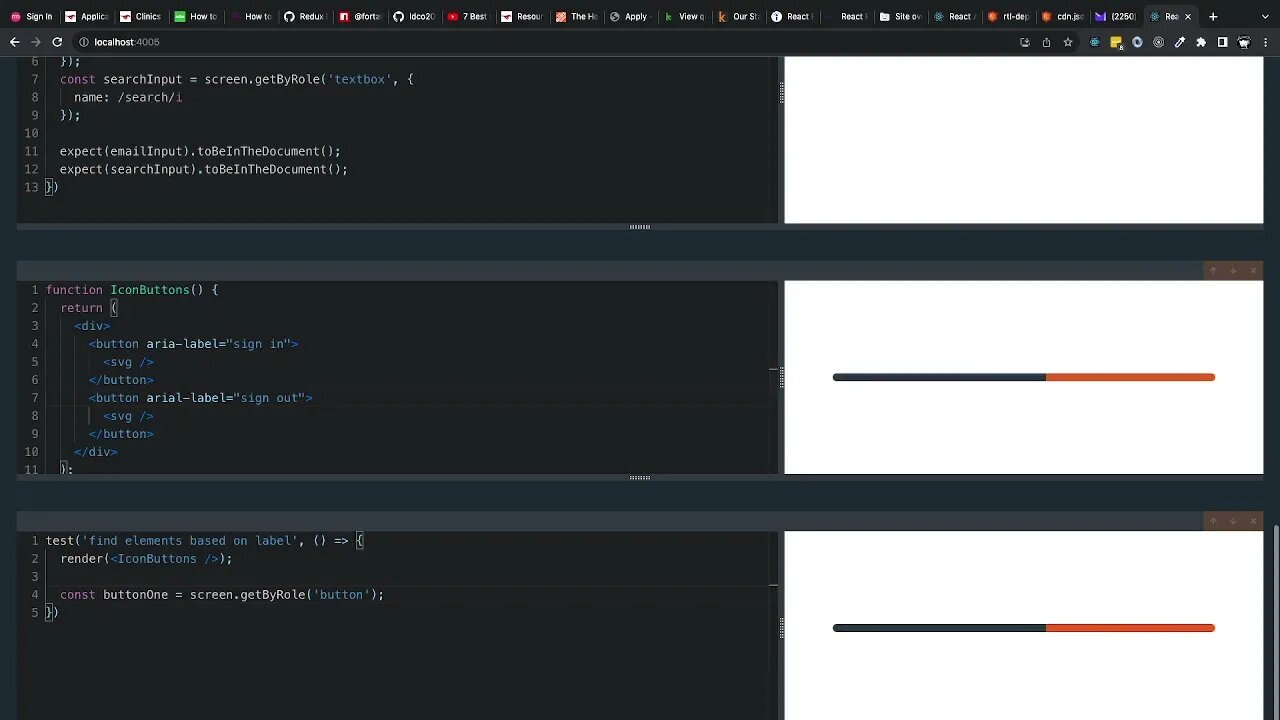Move the IconButtons code cell down

[x=1233, y=271]
